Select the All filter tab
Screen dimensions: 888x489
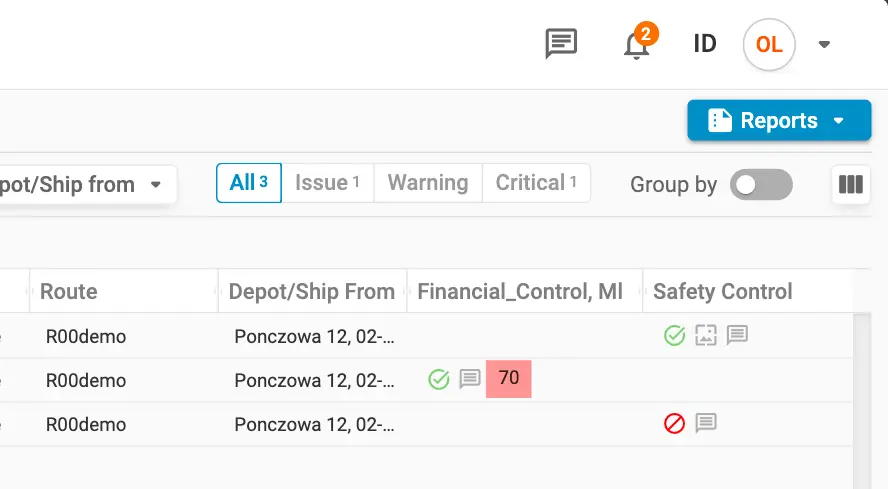pos(249,182)
